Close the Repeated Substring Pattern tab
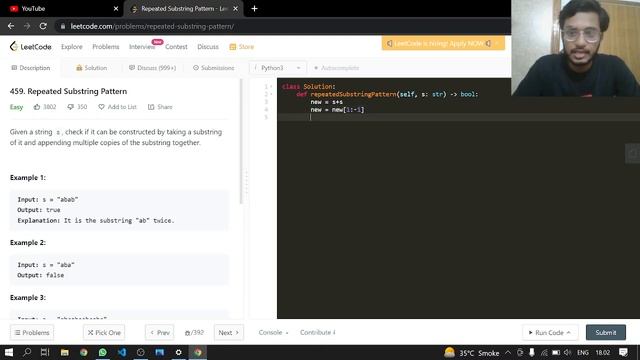The width and height of the screenshot is (640, 360). coord(236,9)
